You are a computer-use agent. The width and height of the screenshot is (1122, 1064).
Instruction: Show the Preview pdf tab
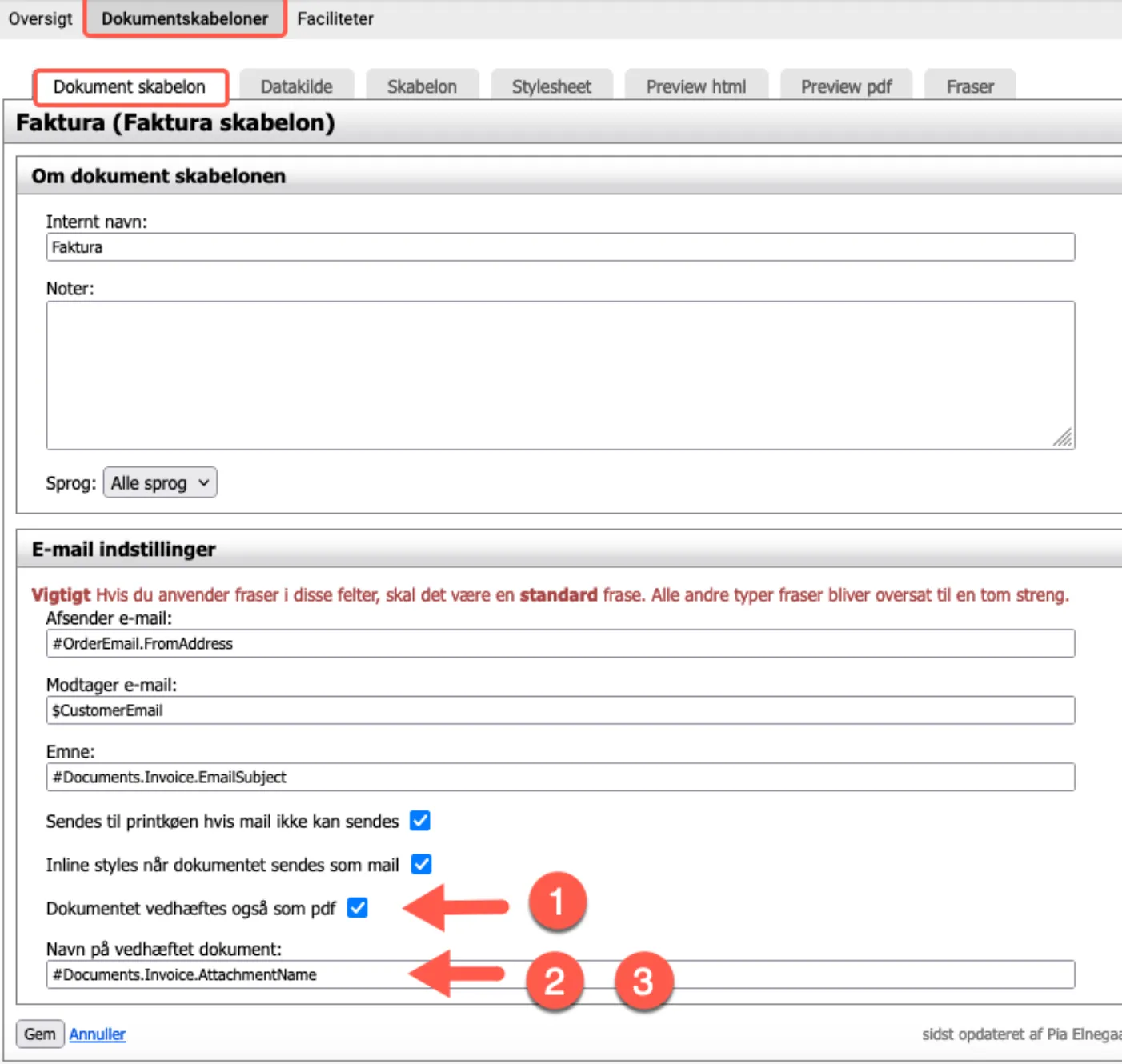click(x=846, y=86)
